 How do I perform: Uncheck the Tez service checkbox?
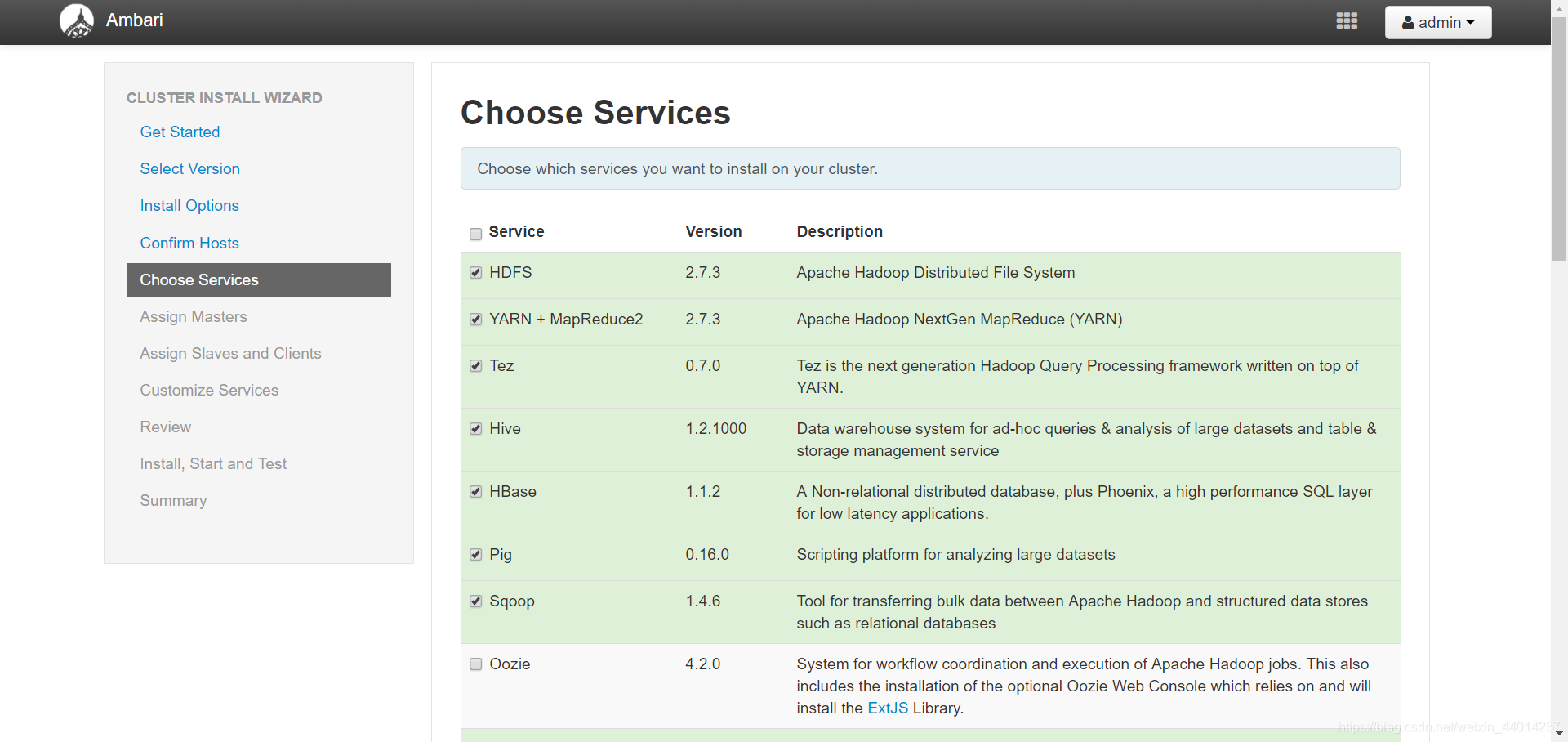pyautogui.click(x=476, y=366)
